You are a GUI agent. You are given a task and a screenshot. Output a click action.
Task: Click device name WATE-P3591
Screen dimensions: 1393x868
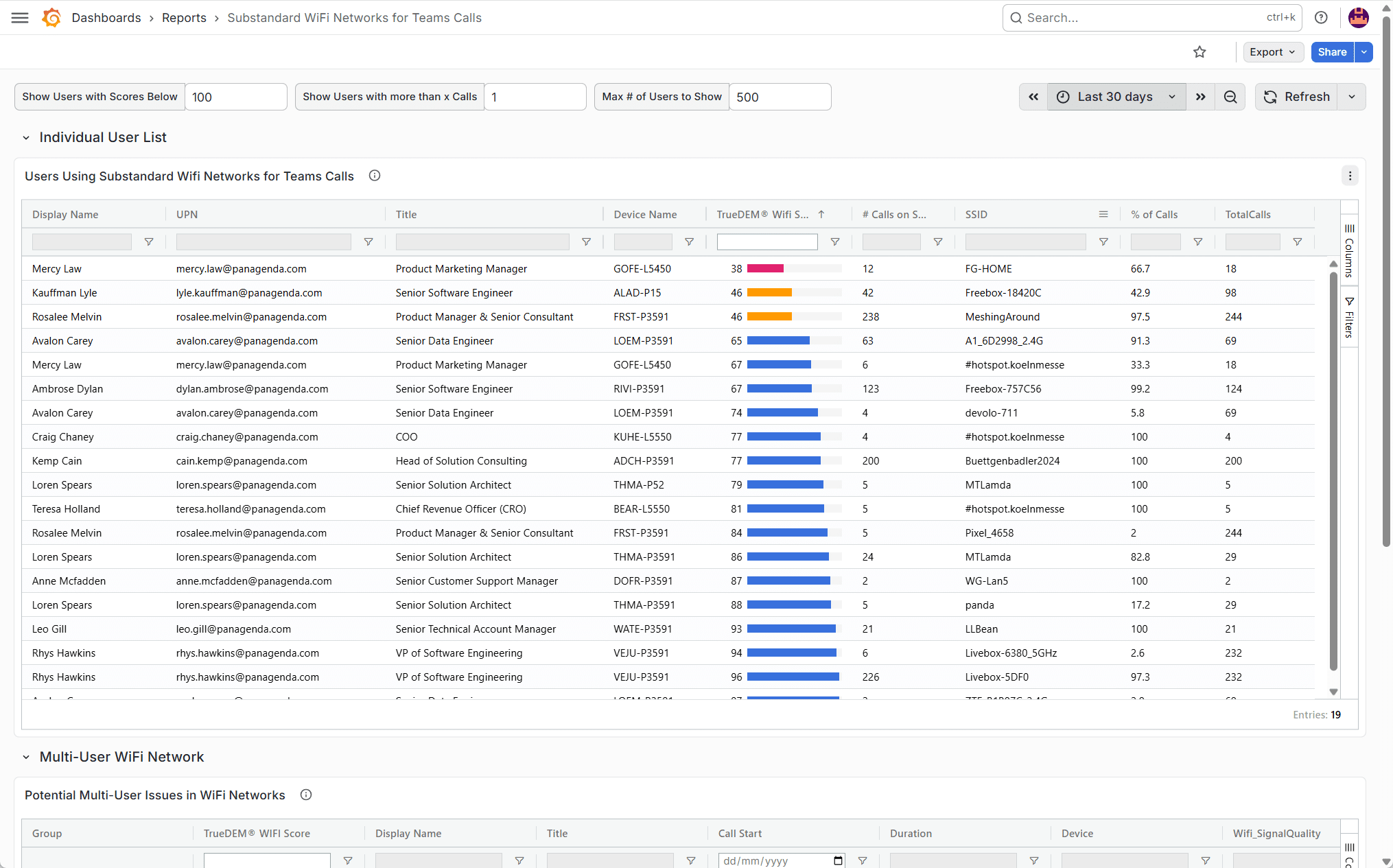(x=643, y=629)
